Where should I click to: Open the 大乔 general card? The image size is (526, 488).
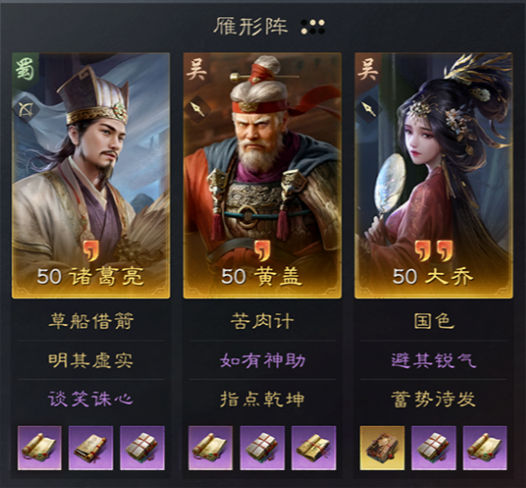[x=434, y=175]
